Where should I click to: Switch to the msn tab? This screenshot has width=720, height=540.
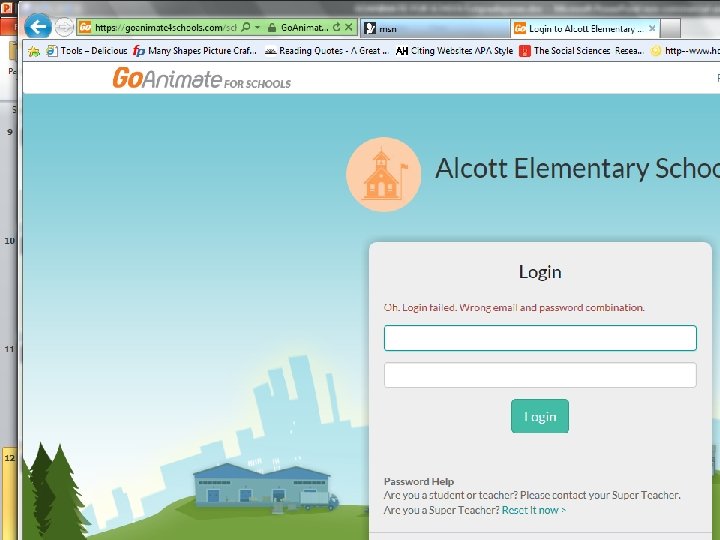pyautogui.click(x=435, y=28)
